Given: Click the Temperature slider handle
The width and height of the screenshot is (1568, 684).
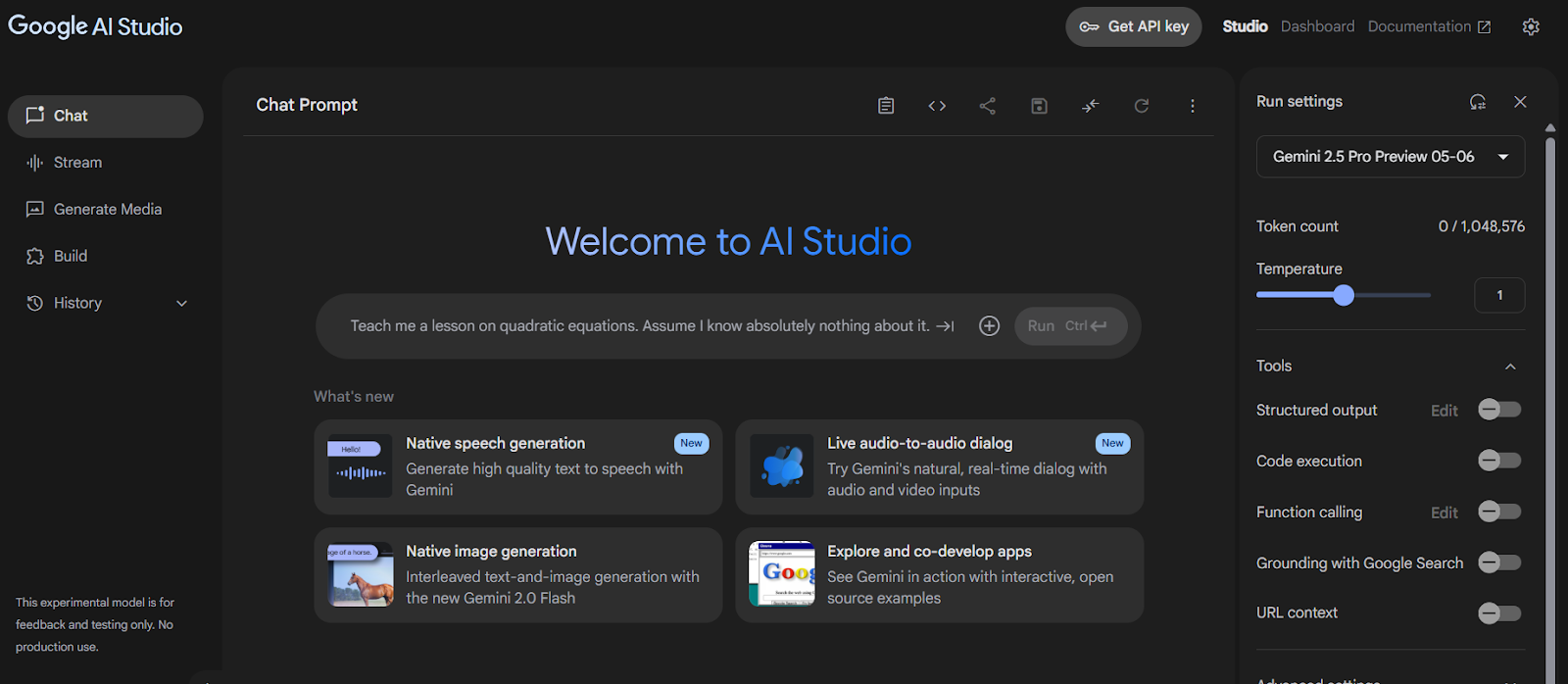Looking at the screenshot, I should click(x=1344, y=295).
